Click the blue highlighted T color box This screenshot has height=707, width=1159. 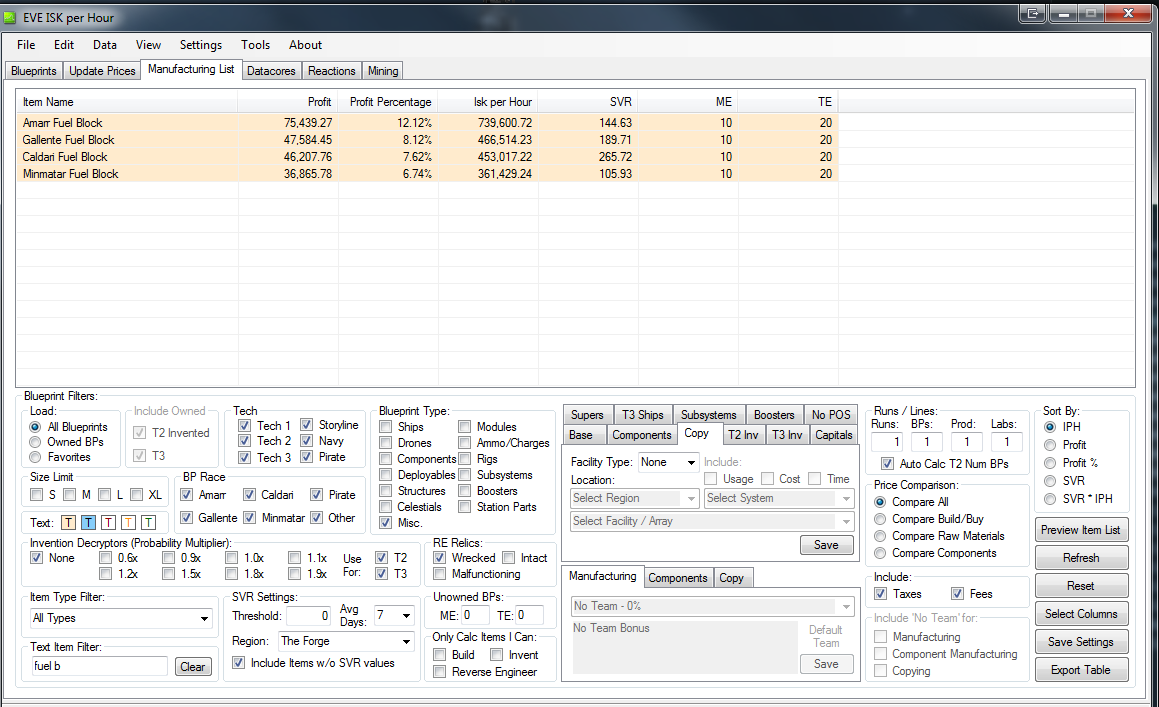coord(88,523)
